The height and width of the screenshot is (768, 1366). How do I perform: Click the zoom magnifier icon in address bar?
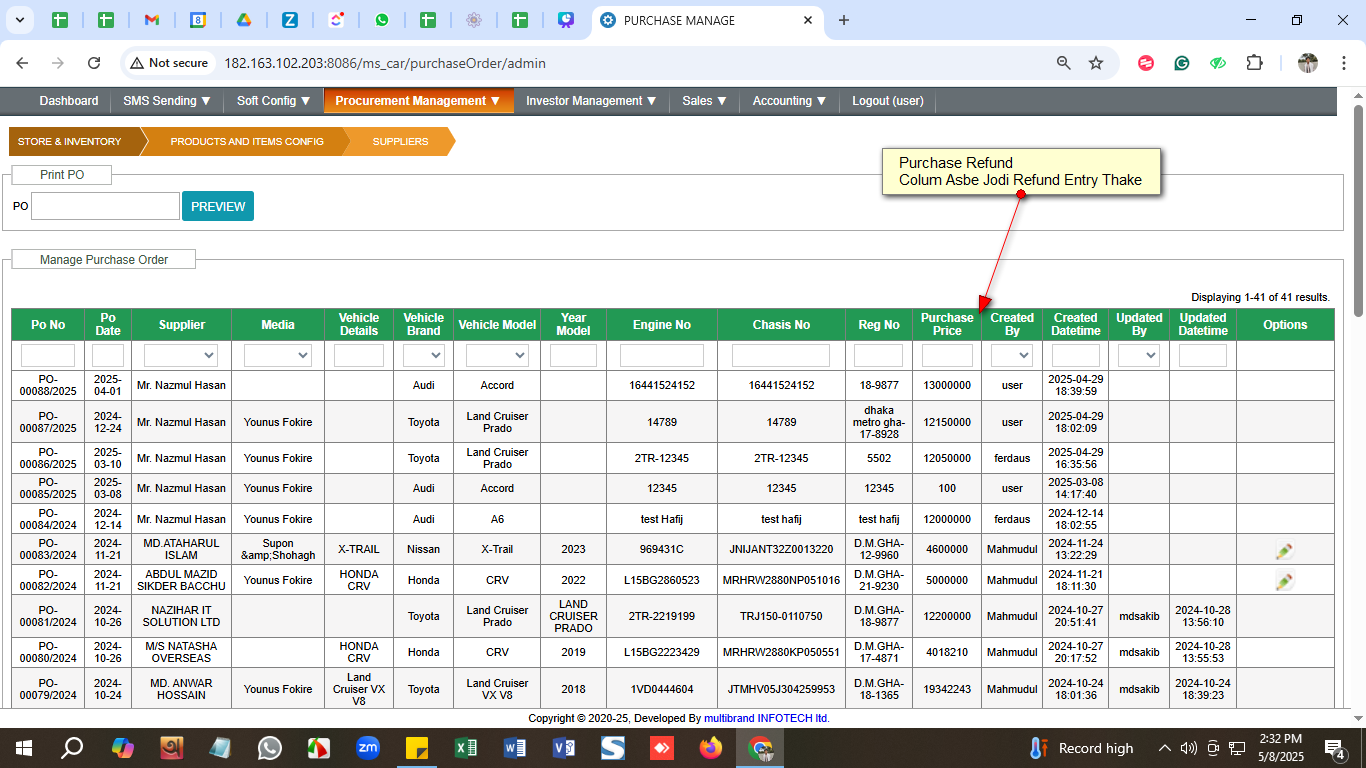coord(1064,63)
